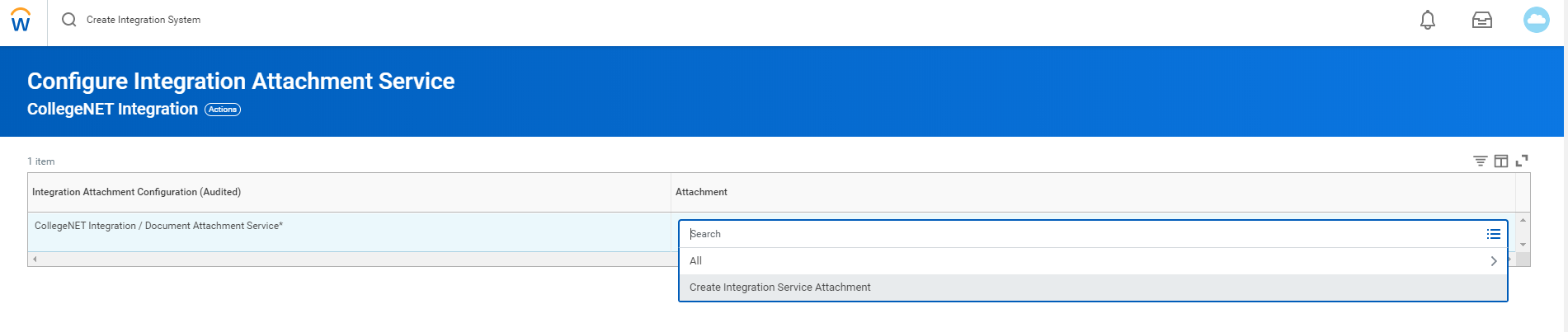
Task: Expand the All option chevron
Action: pyautogui.click(x=1493, y=261)
